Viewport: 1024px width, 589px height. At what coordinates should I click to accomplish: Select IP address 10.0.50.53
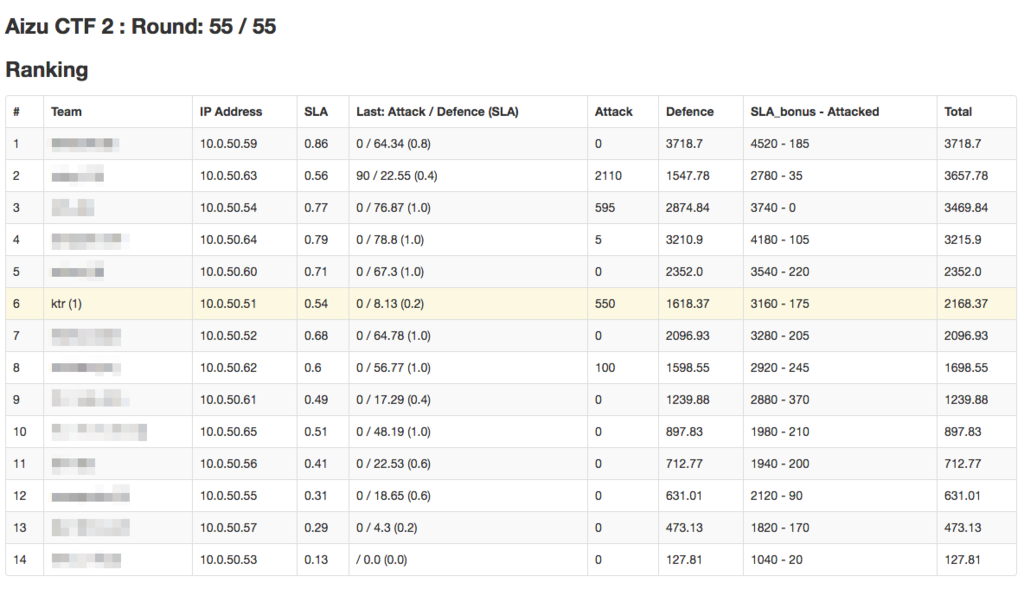pos(228,560)
